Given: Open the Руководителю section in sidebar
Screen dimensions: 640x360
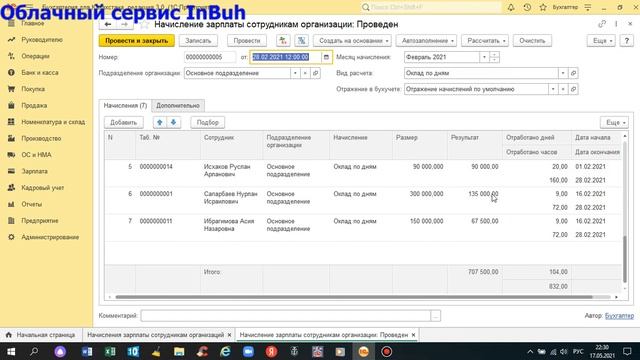Looking at the screenshot, I should (x=42, y=40).
